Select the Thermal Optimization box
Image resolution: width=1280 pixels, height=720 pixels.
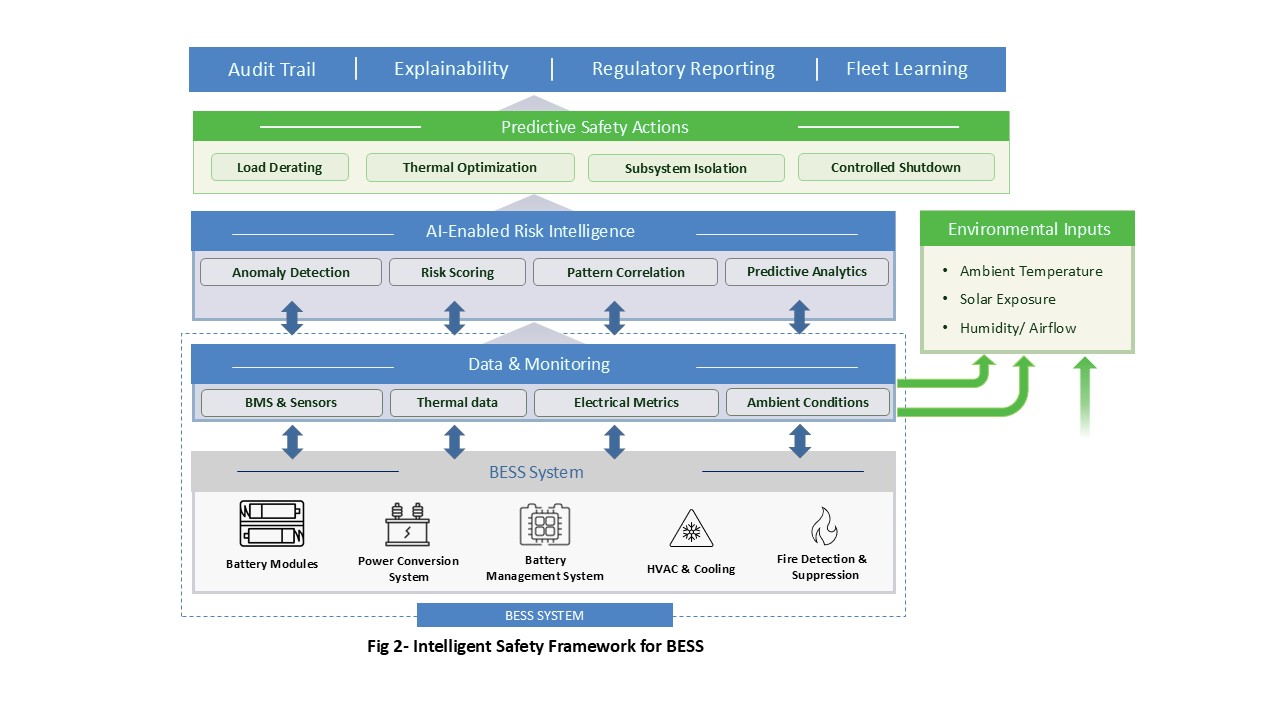coord(470,167)
